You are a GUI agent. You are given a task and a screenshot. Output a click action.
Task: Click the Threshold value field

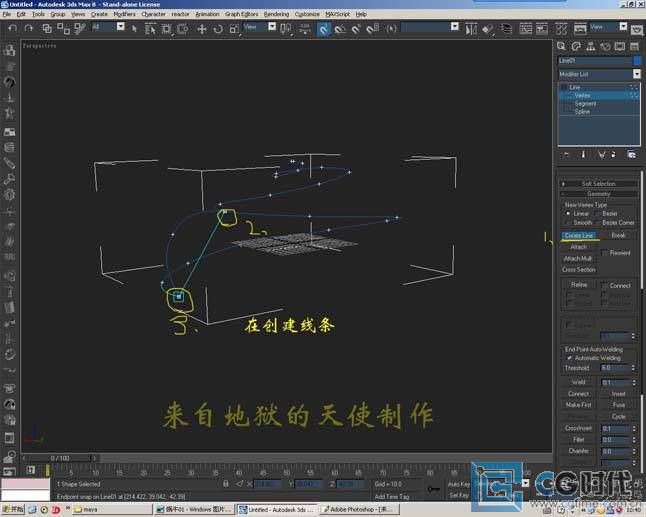(x=614, y=368)
